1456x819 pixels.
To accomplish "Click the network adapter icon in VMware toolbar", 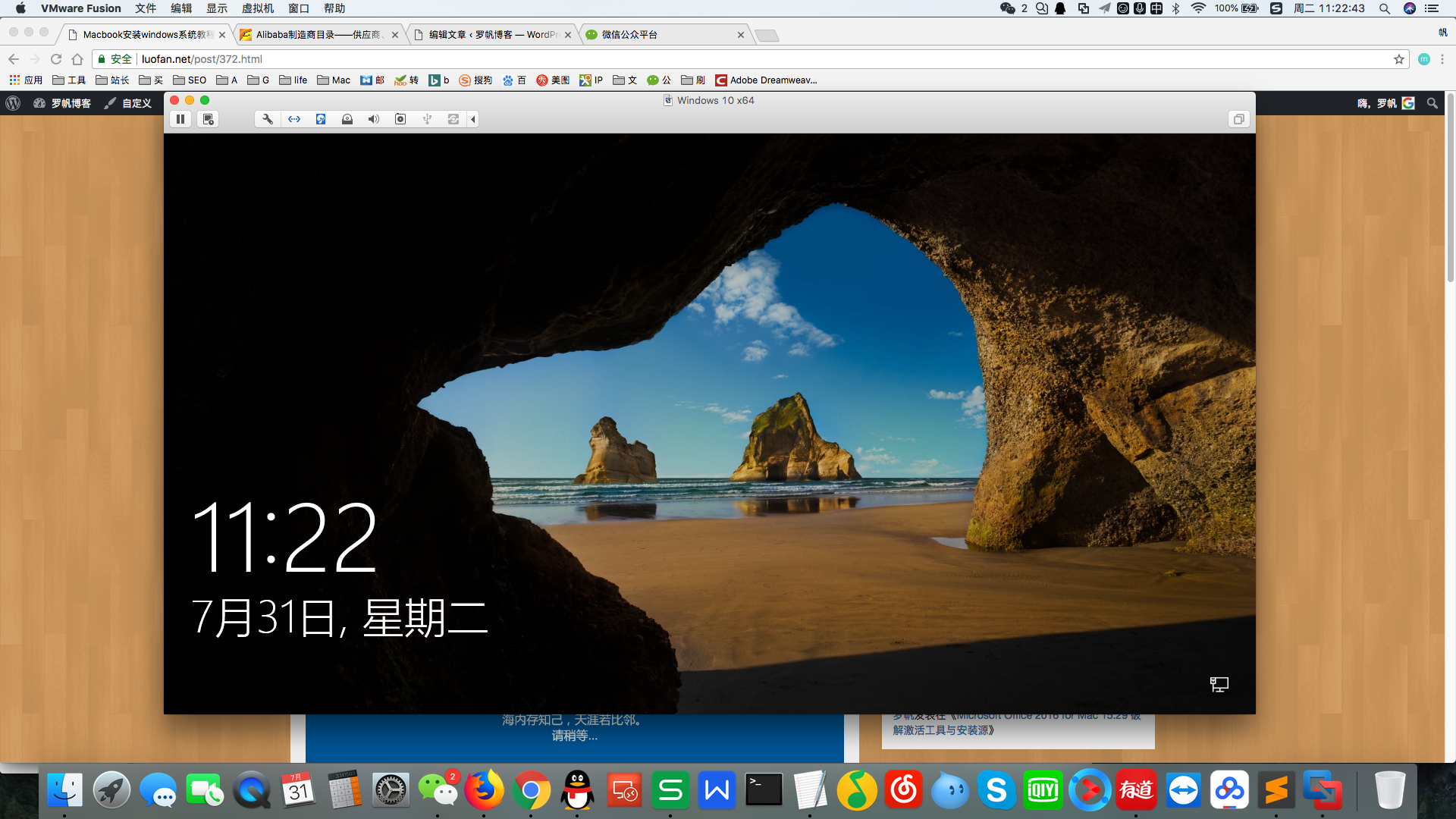I will (294, 119).
